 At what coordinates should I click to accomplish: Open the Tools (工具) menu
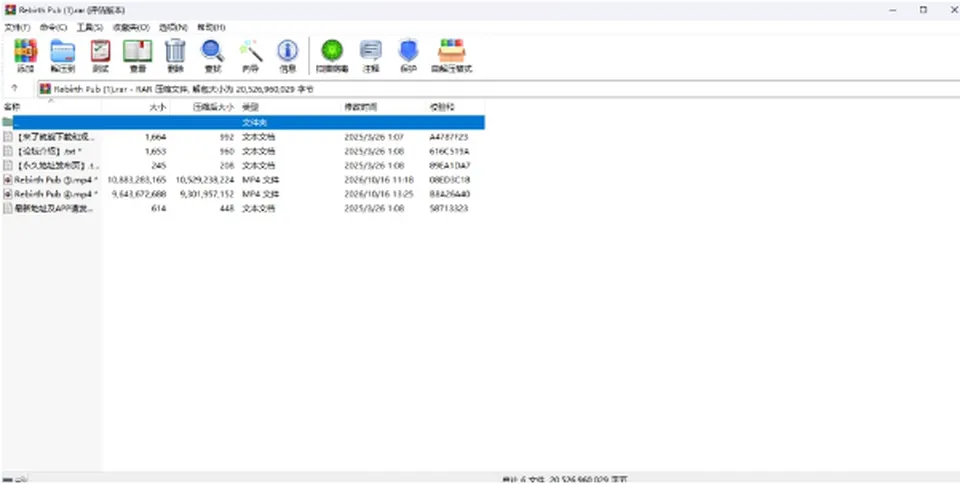[89, 28]
